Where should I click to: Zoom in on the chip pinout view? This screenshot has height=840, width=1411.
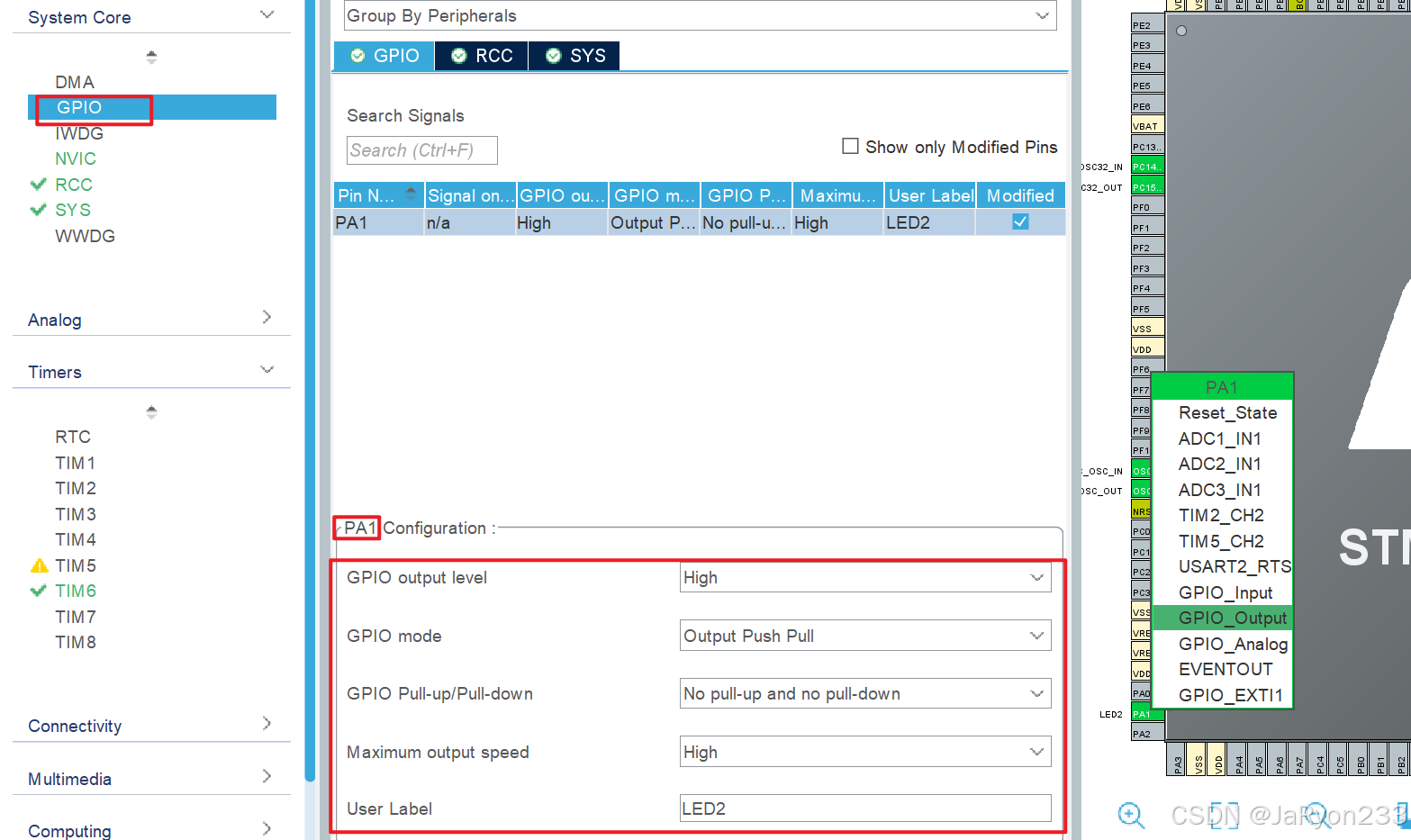(1131, 816)
